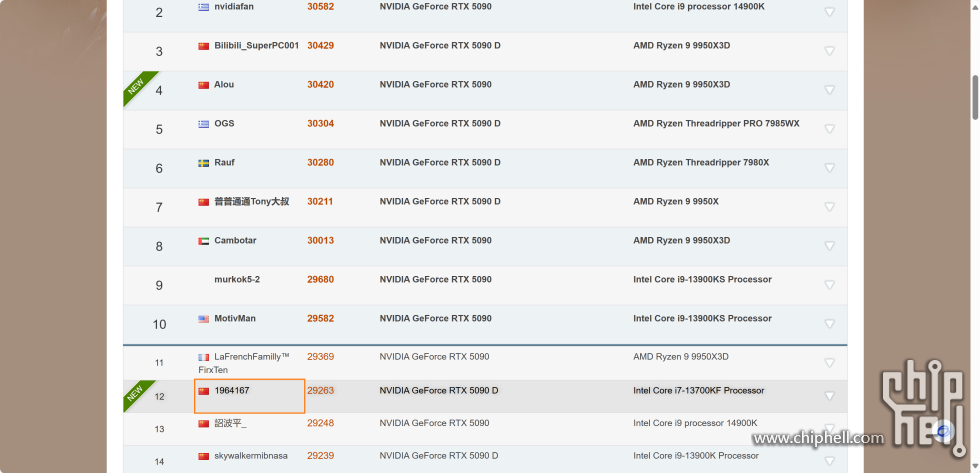Click the China flag beside 1964167

click(x=203, y=391)
